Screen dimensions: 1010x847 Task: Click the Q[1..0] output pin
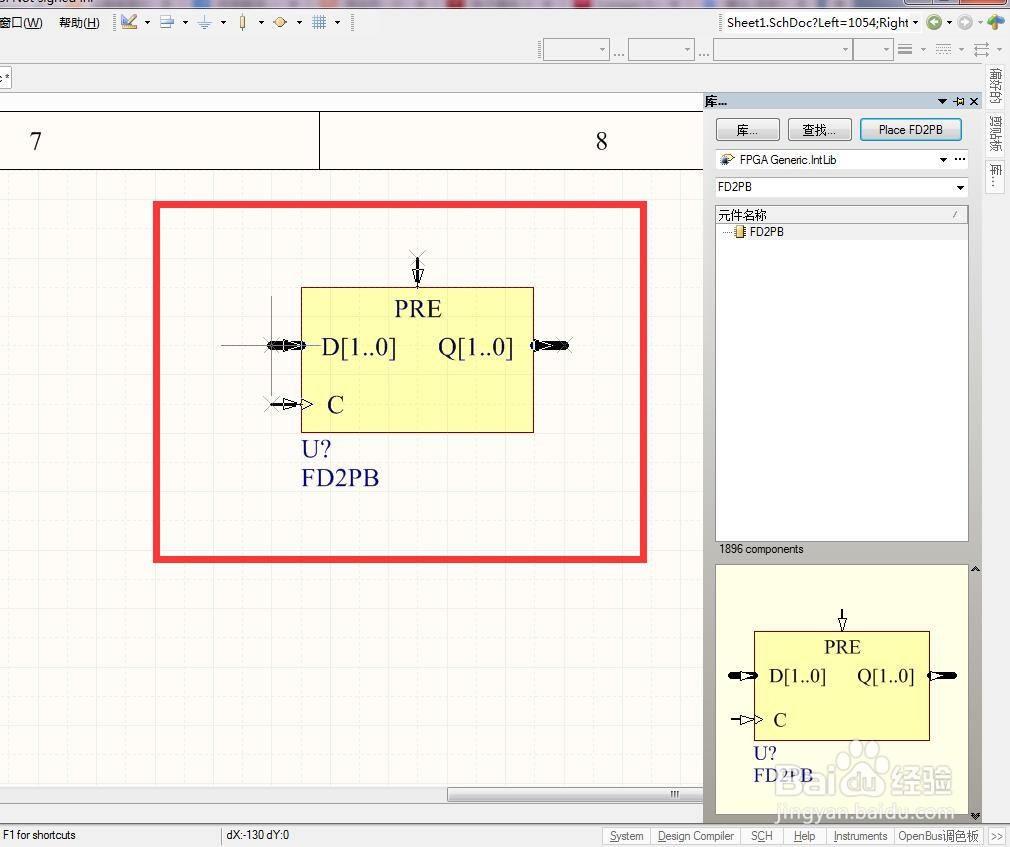pos(550,346)
